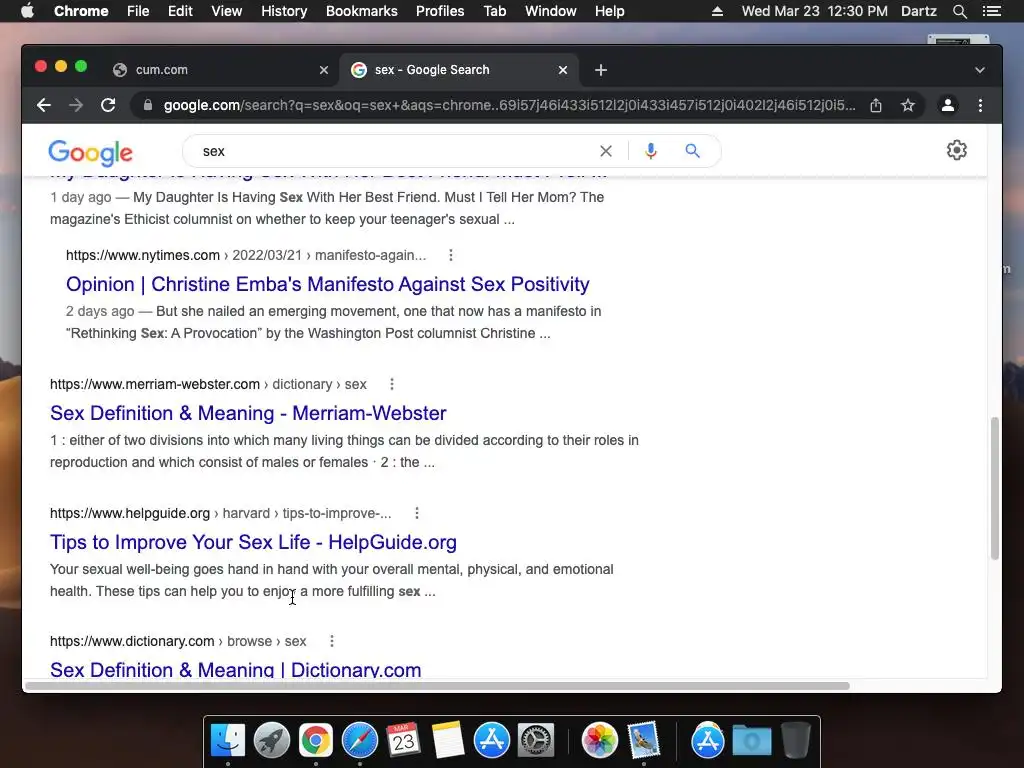Open more options for helpguide.org result
This screenshot has width=1024, height=768.
(417, 513)
